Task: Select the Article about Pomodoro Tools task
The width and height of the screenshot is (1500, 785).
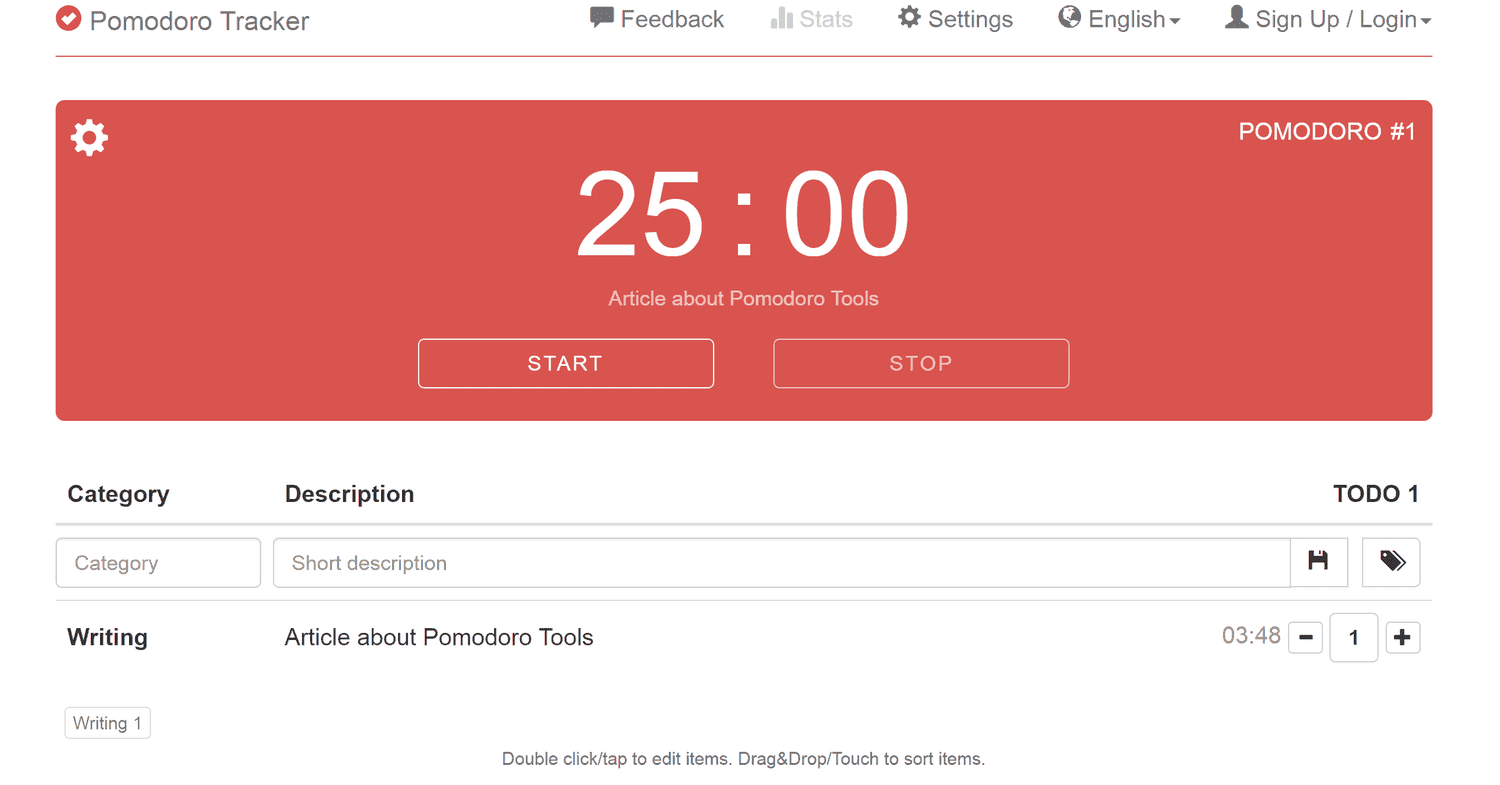Action: pyautogui.click(x=439, y=637)
